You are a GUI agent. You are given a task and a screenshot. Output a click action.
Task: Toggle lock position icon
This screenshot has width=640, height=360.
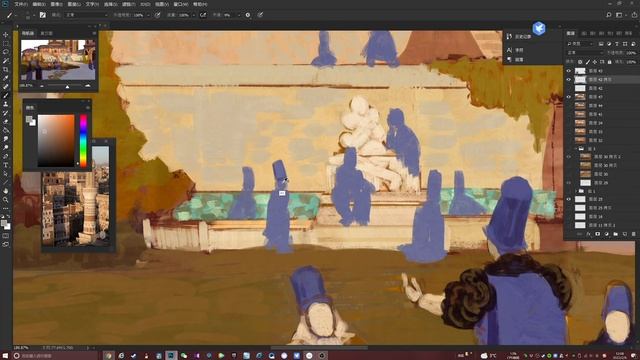point(595,62)
